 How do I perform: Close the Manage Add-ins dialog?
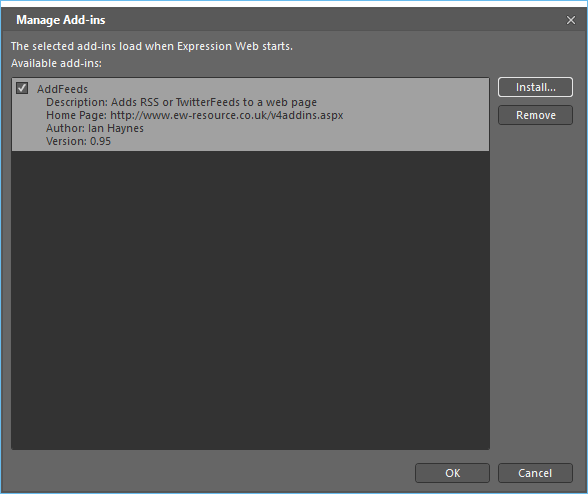(x=571, y=20)
